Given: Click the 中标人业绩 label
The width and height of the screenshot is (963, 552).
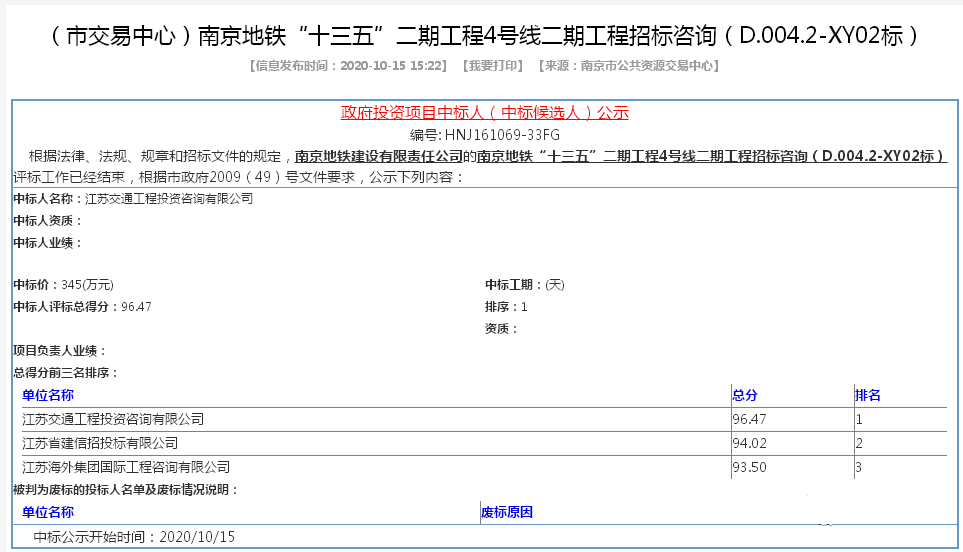Looking at the screenshot, I should pyautogui.click(x=47, y=243).
